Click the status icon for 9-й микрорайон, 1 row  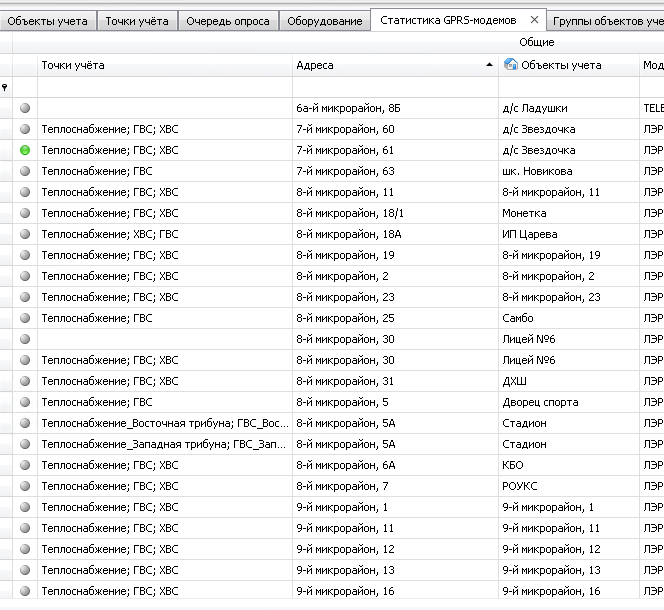pos(25,507)
